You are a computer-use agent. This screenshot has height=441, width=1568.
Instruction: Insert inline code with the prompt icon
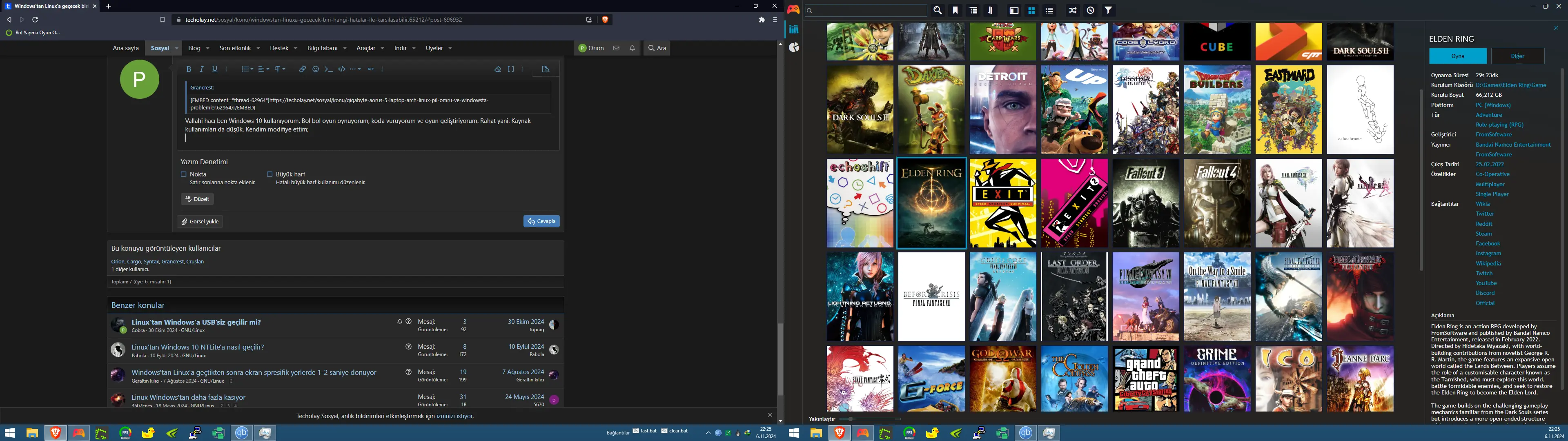point(329,69)
